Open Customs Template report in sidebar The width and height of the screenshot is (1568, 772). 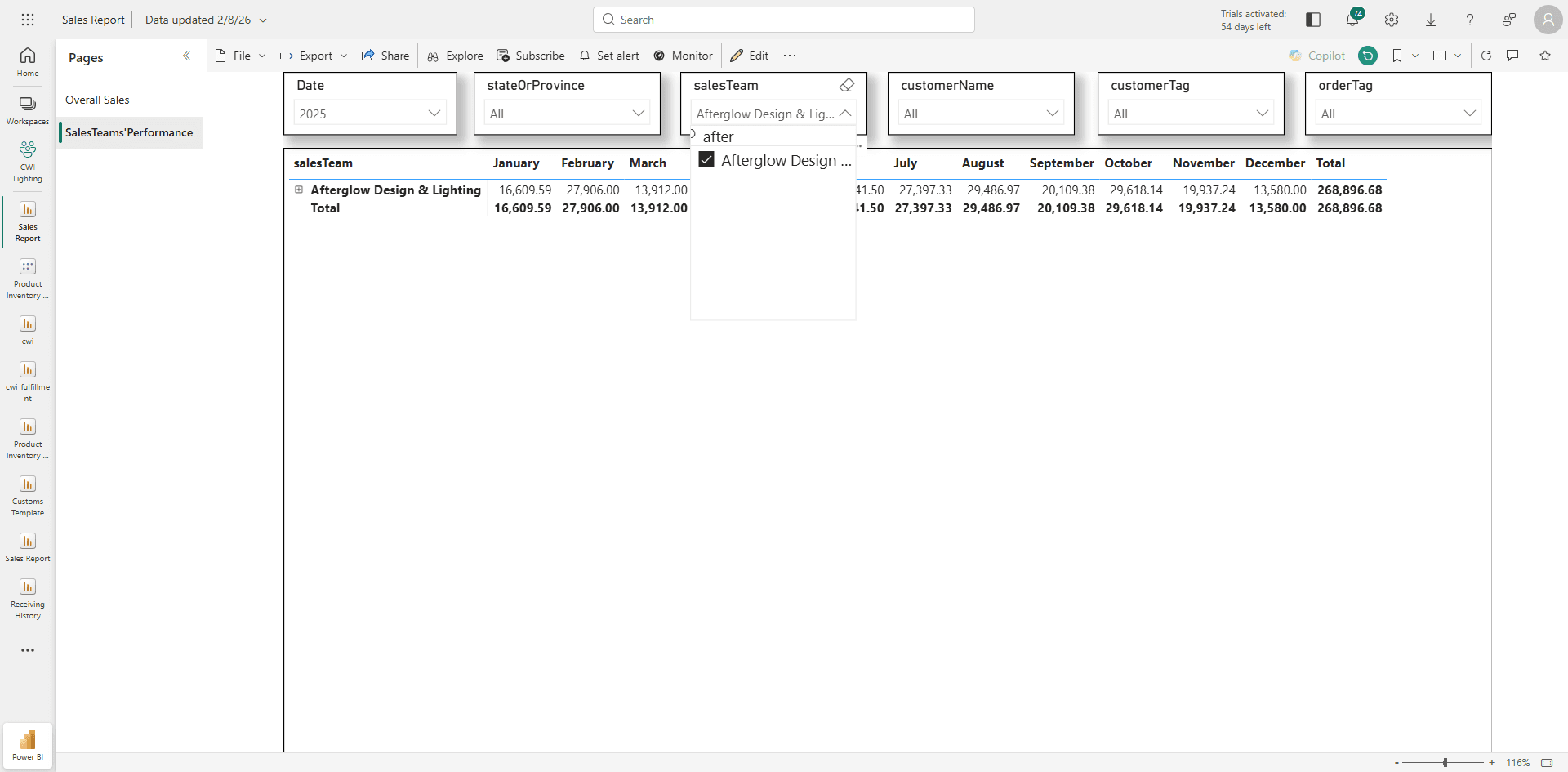tap(28, 496)
